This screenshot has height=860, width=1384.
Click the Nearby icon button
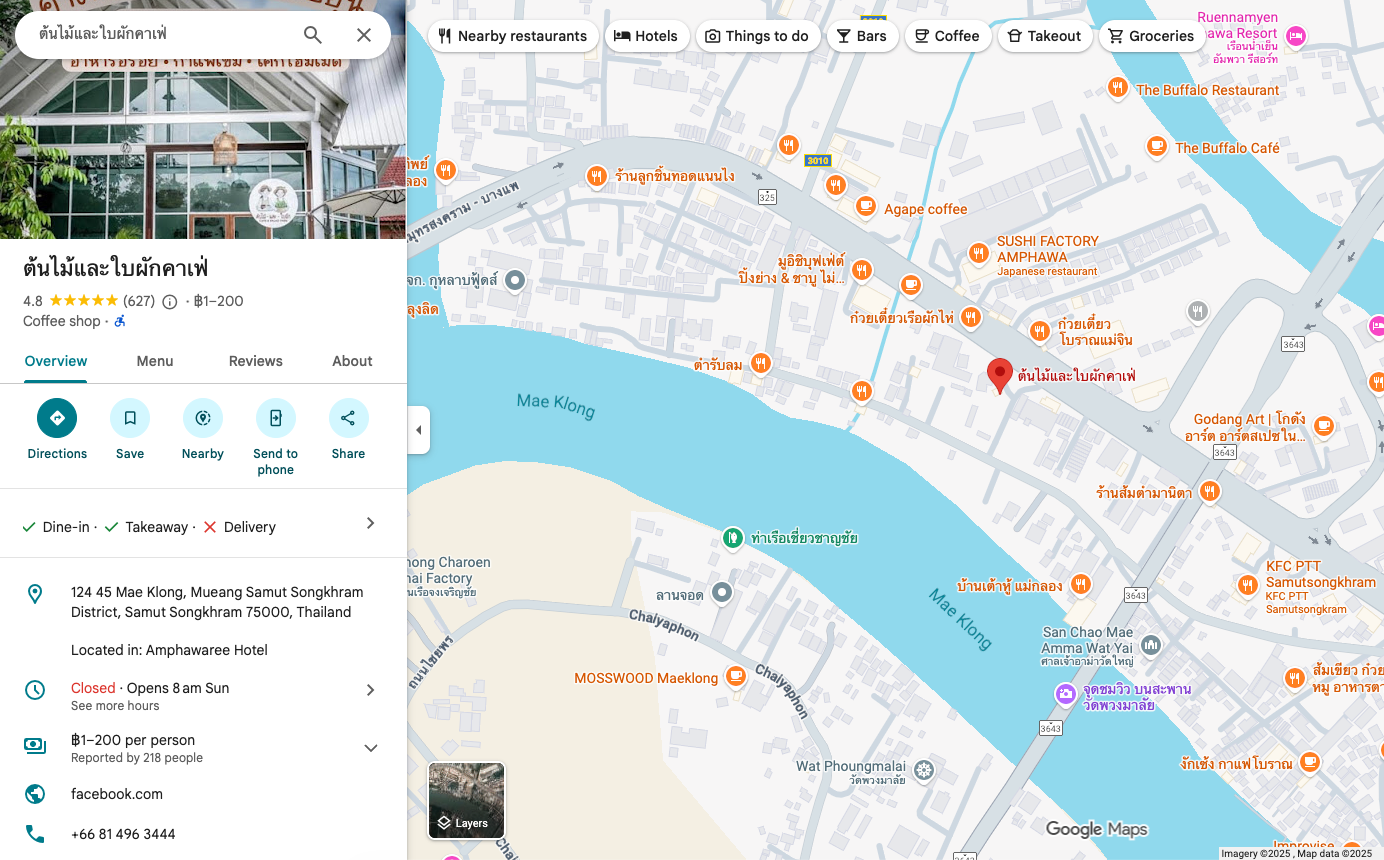[203, 418]
